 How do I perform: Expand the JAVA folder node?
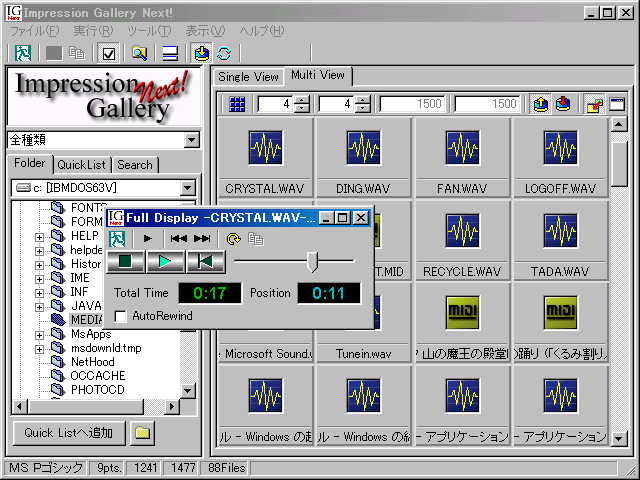[x=39, y=307]
